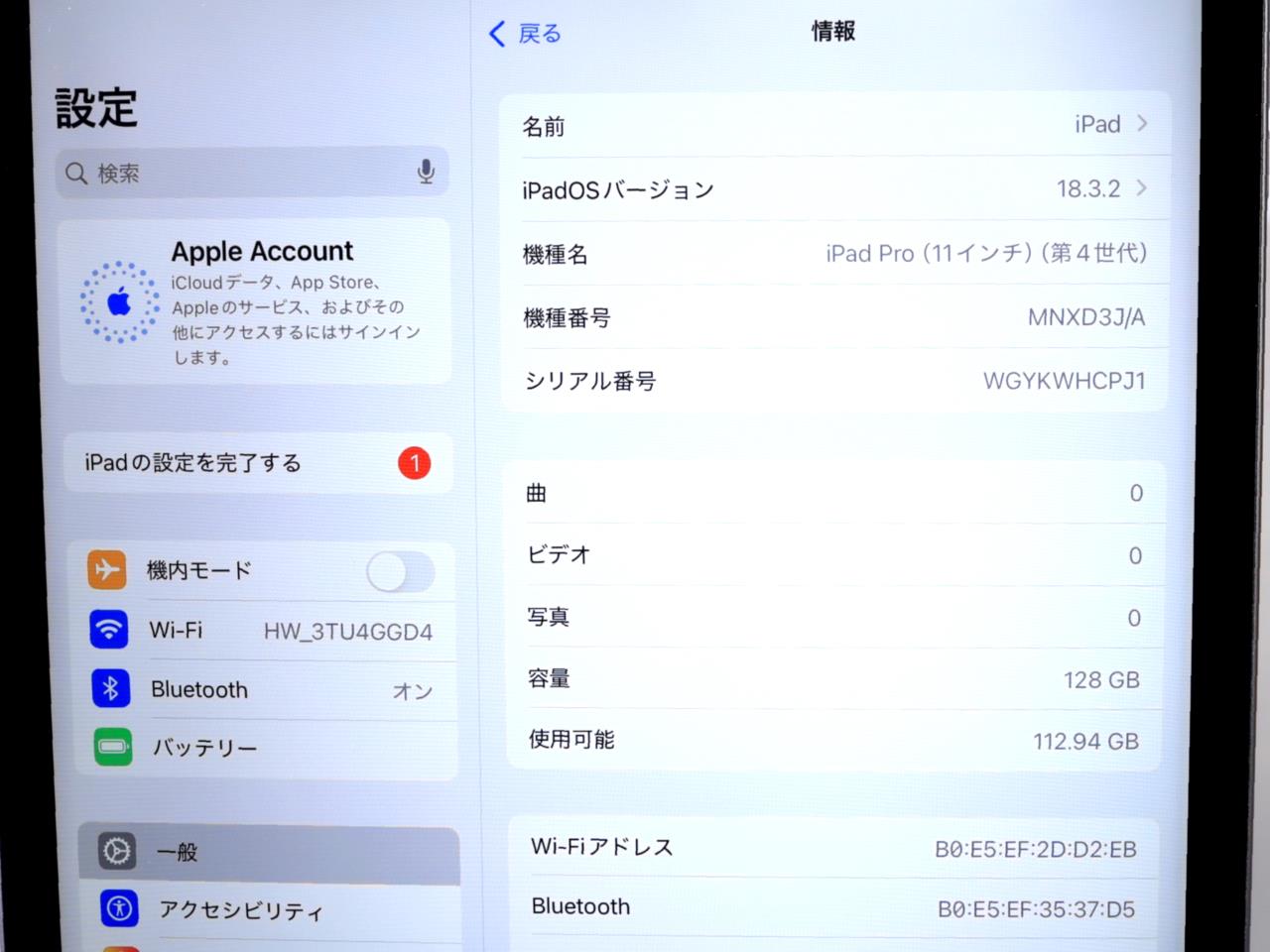
Task: Click the 検索 search field
Action: 252,173
